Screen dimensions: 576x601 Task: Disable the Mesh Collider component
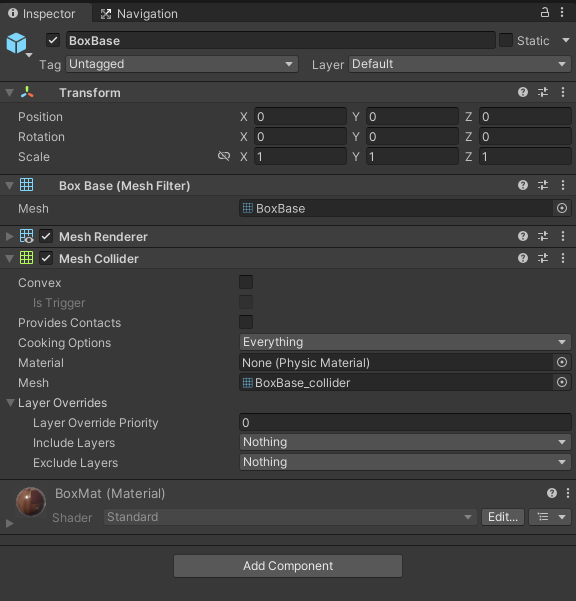point(46,258)
